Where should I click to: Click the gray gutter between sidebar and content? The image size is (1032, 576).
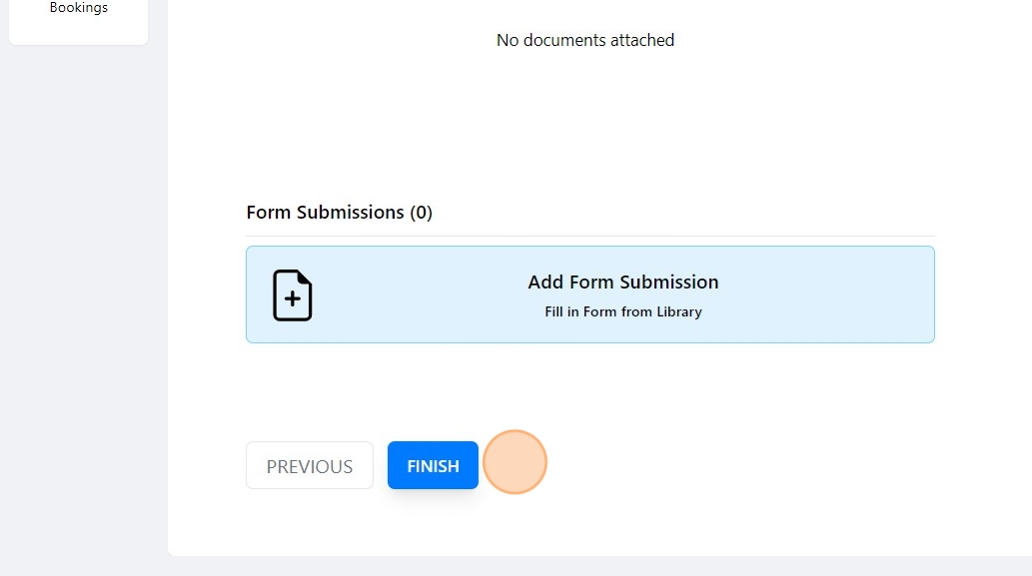tap(158, 300)
